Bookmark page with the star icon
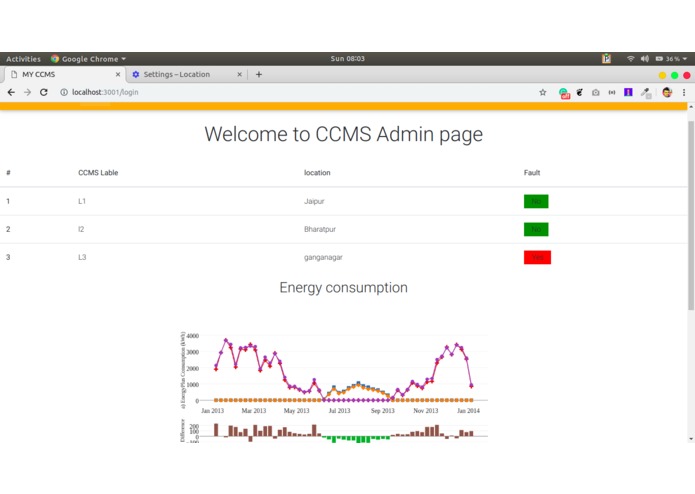Screen dimensions: 695x494 (543, 92)
